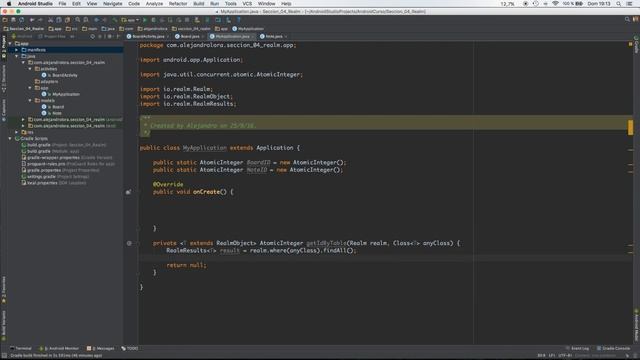Open the Navigate menu

(x=113, y=4)
